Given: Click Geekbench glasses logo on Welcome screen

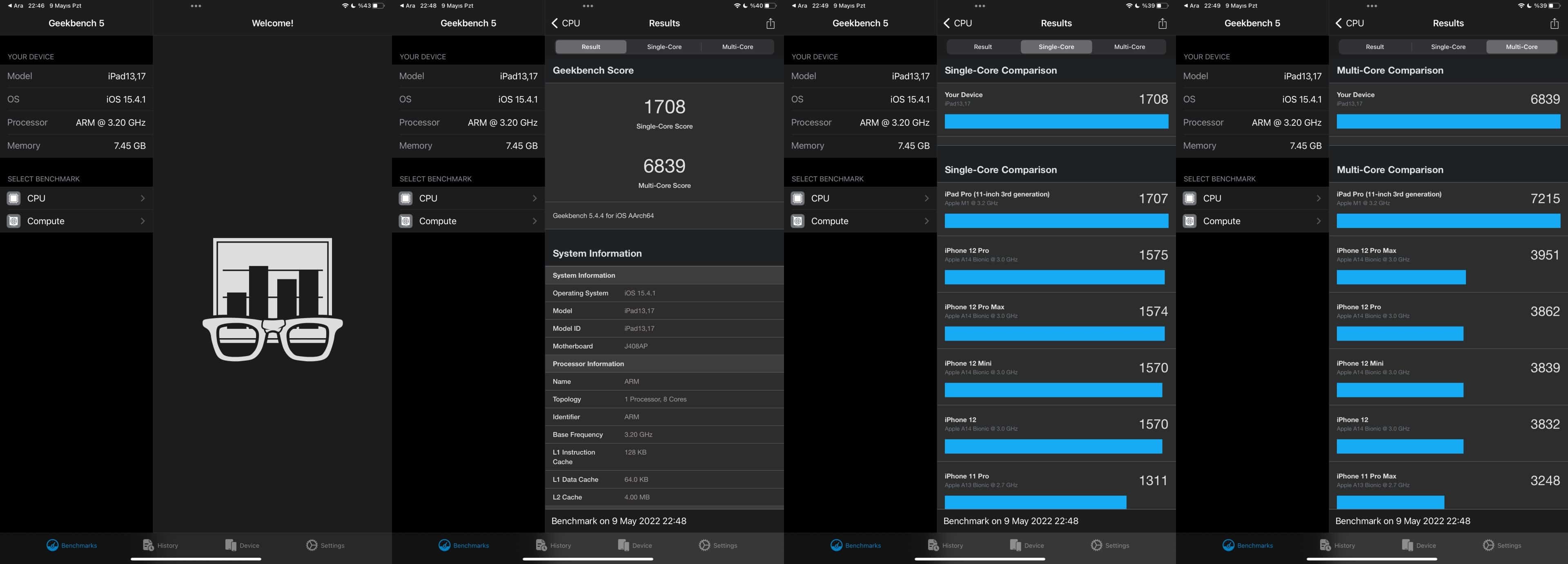Looking at the screenshot, I should (273, 299).
